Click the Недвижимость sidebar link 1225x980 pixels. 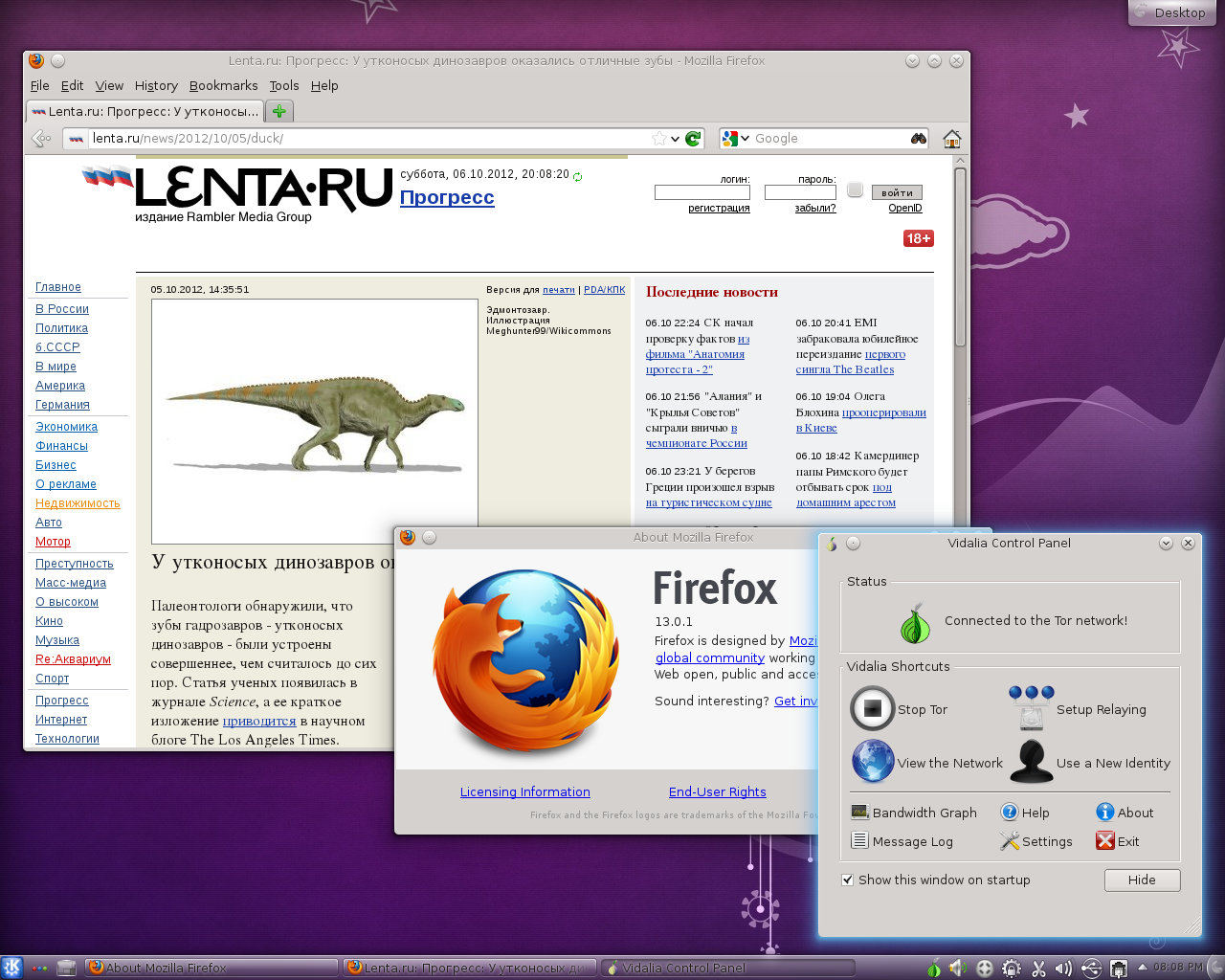click(78, 503)
